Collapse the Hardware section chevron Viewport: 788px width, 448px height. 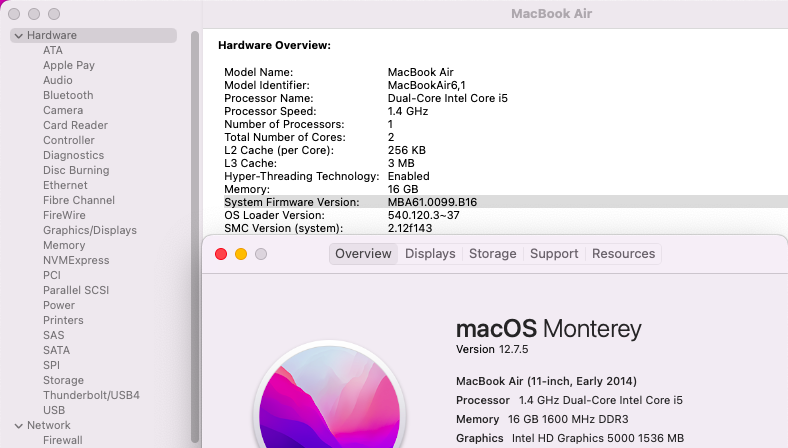click(19, 36)
